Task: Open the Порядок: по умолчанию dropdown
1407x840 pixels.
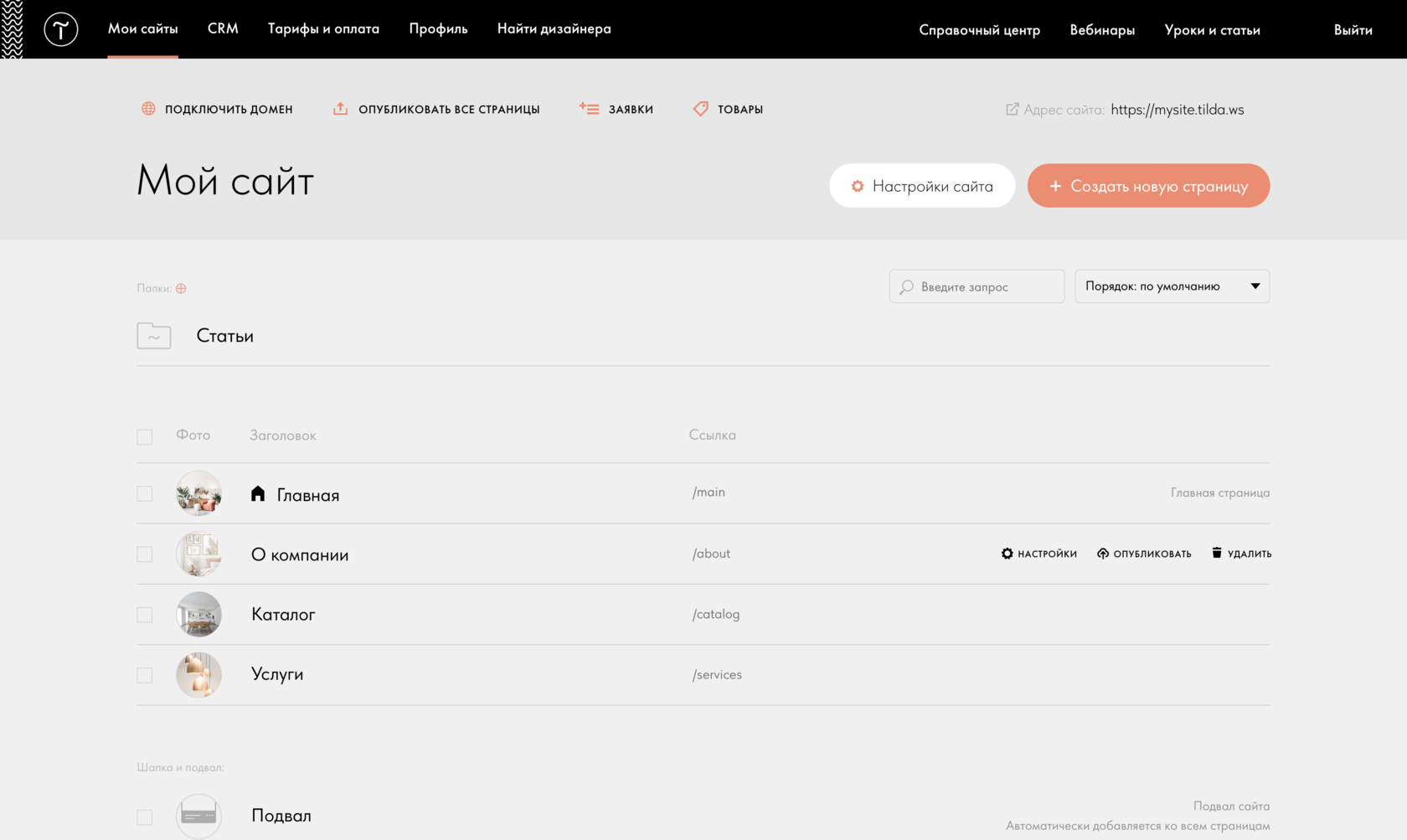Action: coord(1172,286)
